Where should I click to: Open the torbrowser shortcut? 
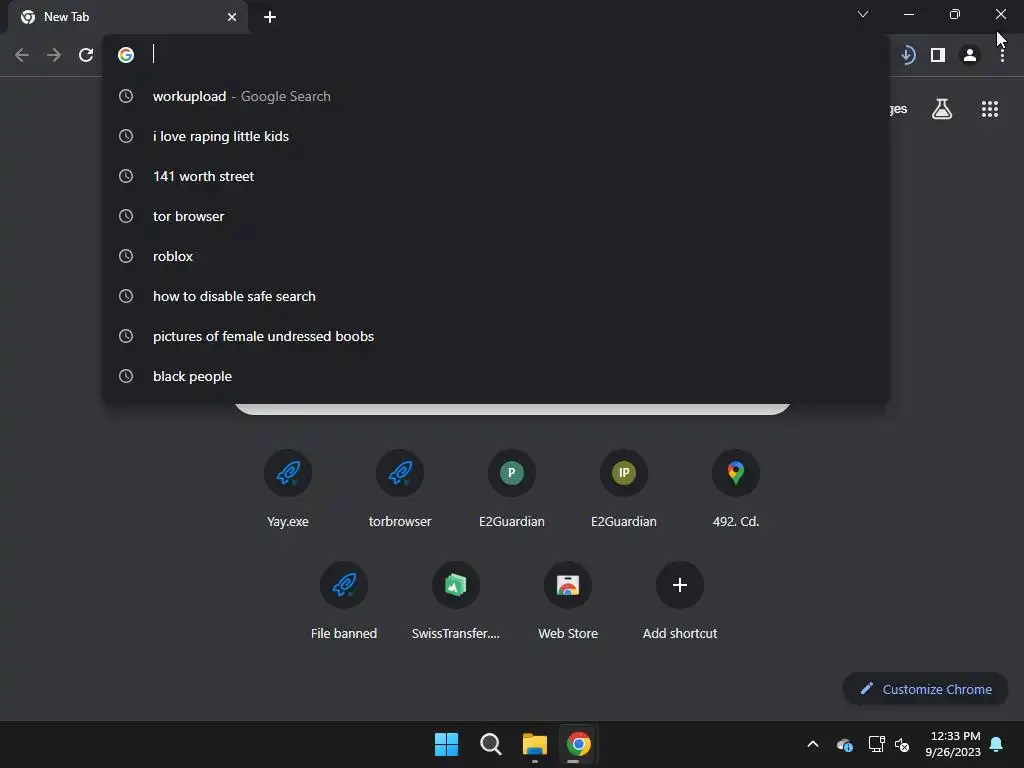pyautogui.click(x=400, y=489)
